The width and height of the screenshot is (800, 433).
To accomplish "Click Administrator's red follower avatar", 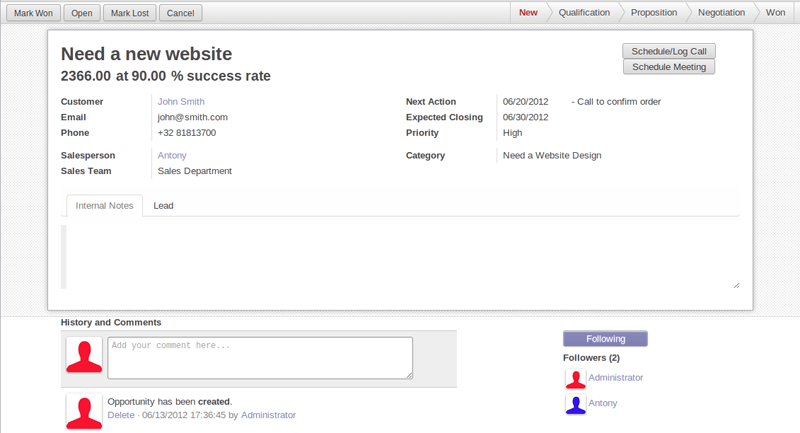I will tap(576, 378).
